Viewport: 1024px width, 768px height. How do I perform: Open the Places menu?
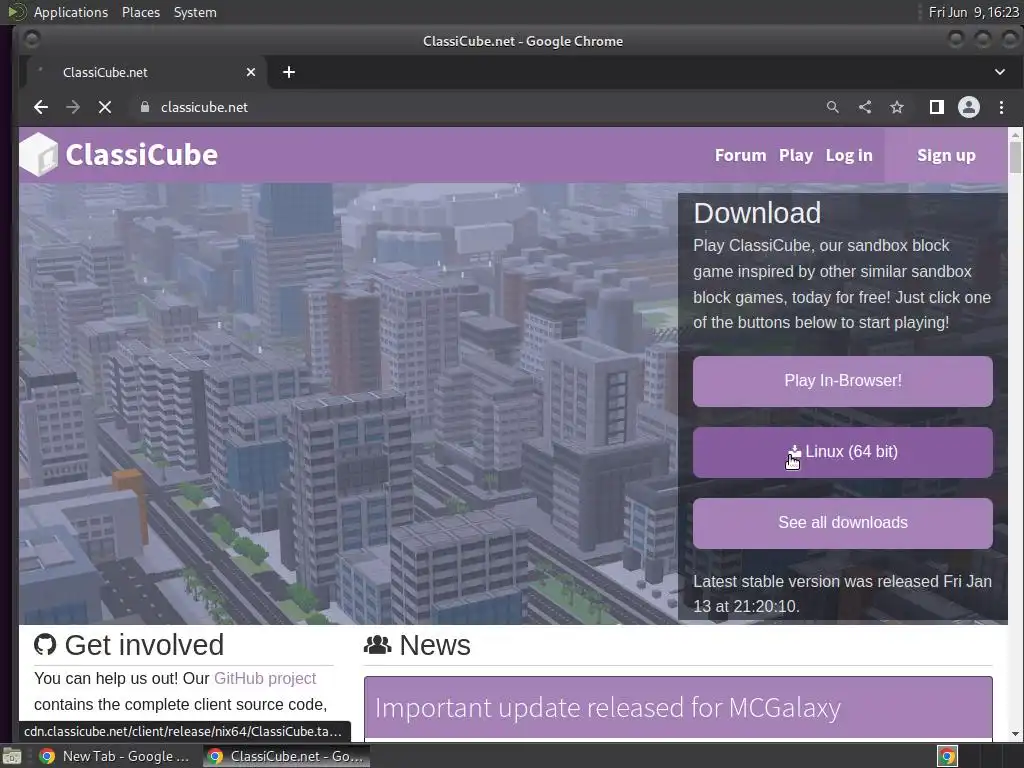pyautogui.click(x=140, y=12)
